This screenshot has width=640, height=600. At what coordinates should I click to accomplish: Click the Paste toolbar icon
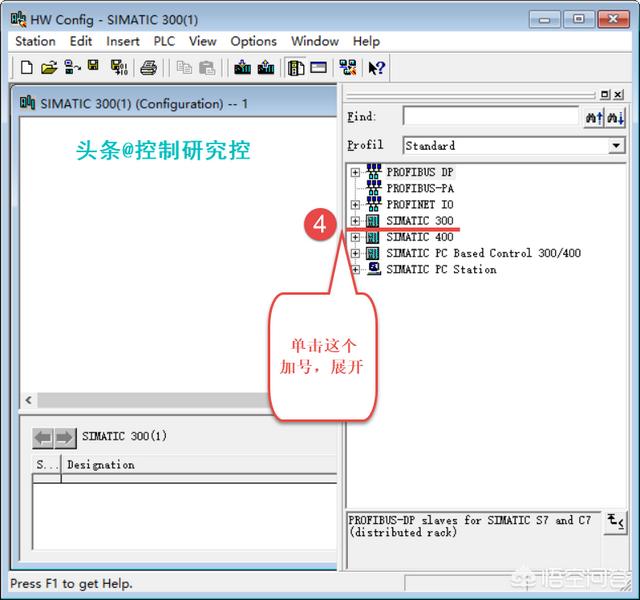(207, 67)
